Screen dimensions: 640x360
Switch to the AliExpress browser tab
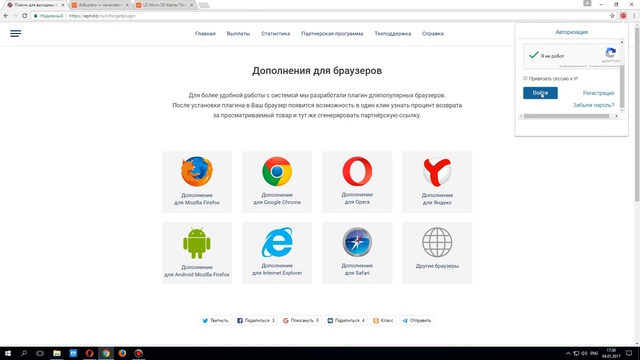tap(100, 5)
